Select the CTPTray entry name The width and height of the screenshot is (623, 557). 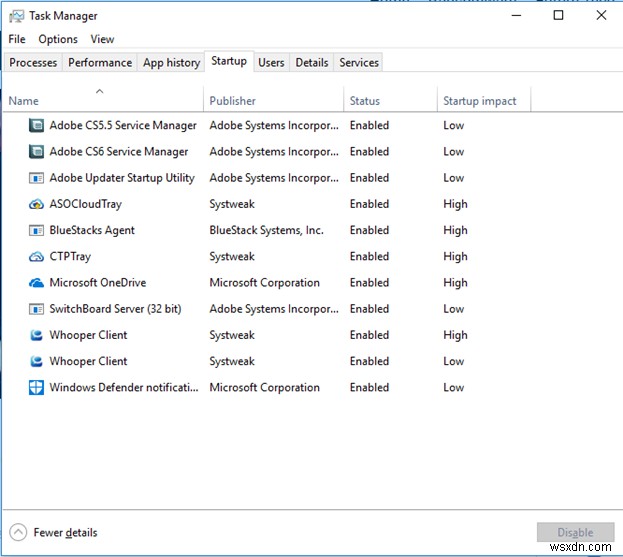click(x=70, y=257)
